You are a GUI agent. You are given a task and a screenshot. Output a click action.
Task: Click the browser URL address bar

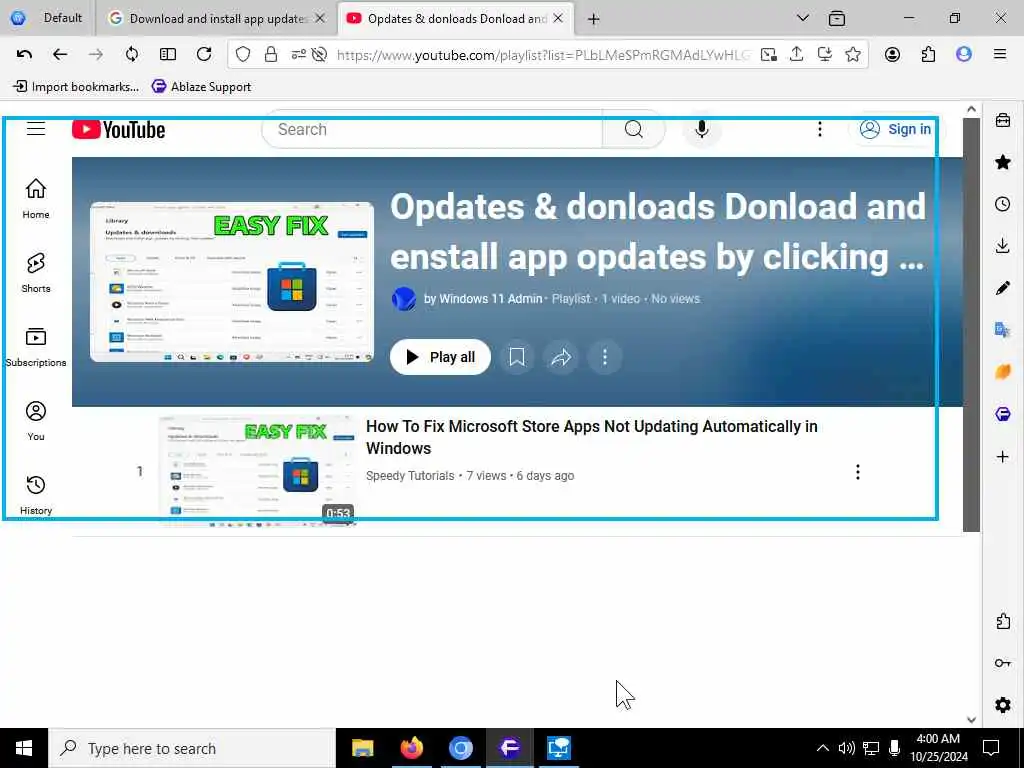click(x=542, y=55)
